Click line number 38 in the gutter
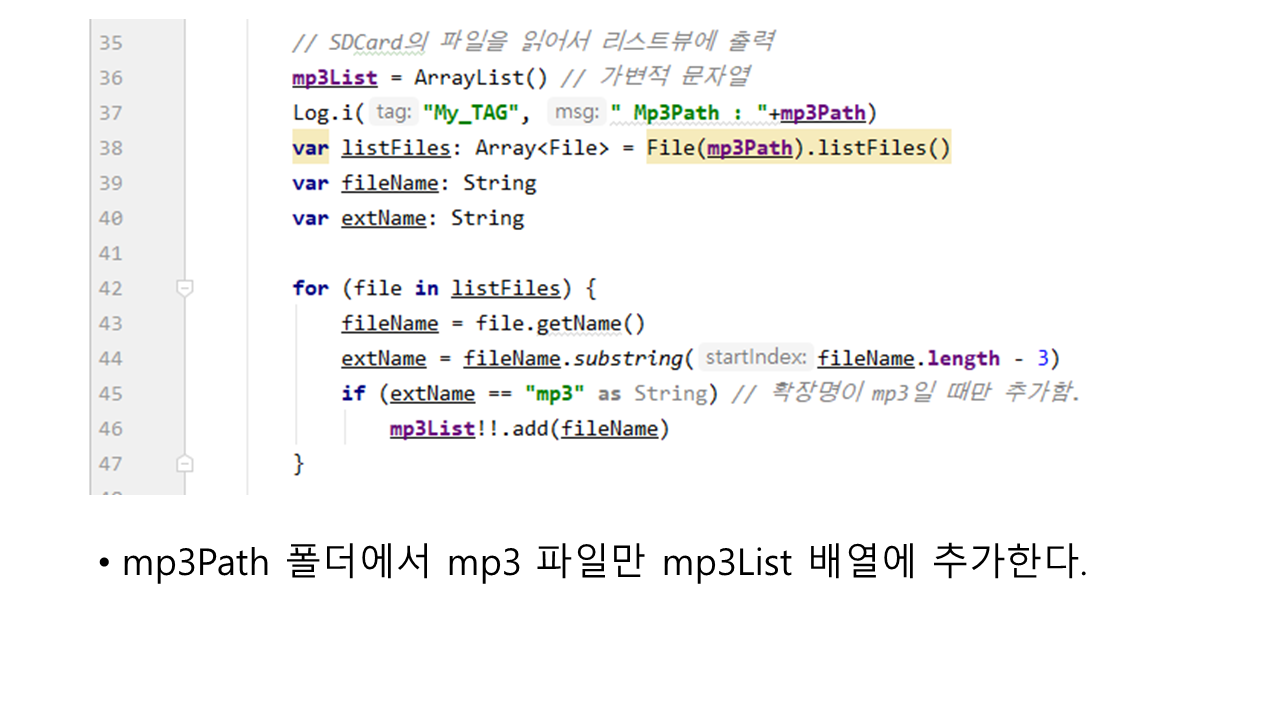 (110, 148)
